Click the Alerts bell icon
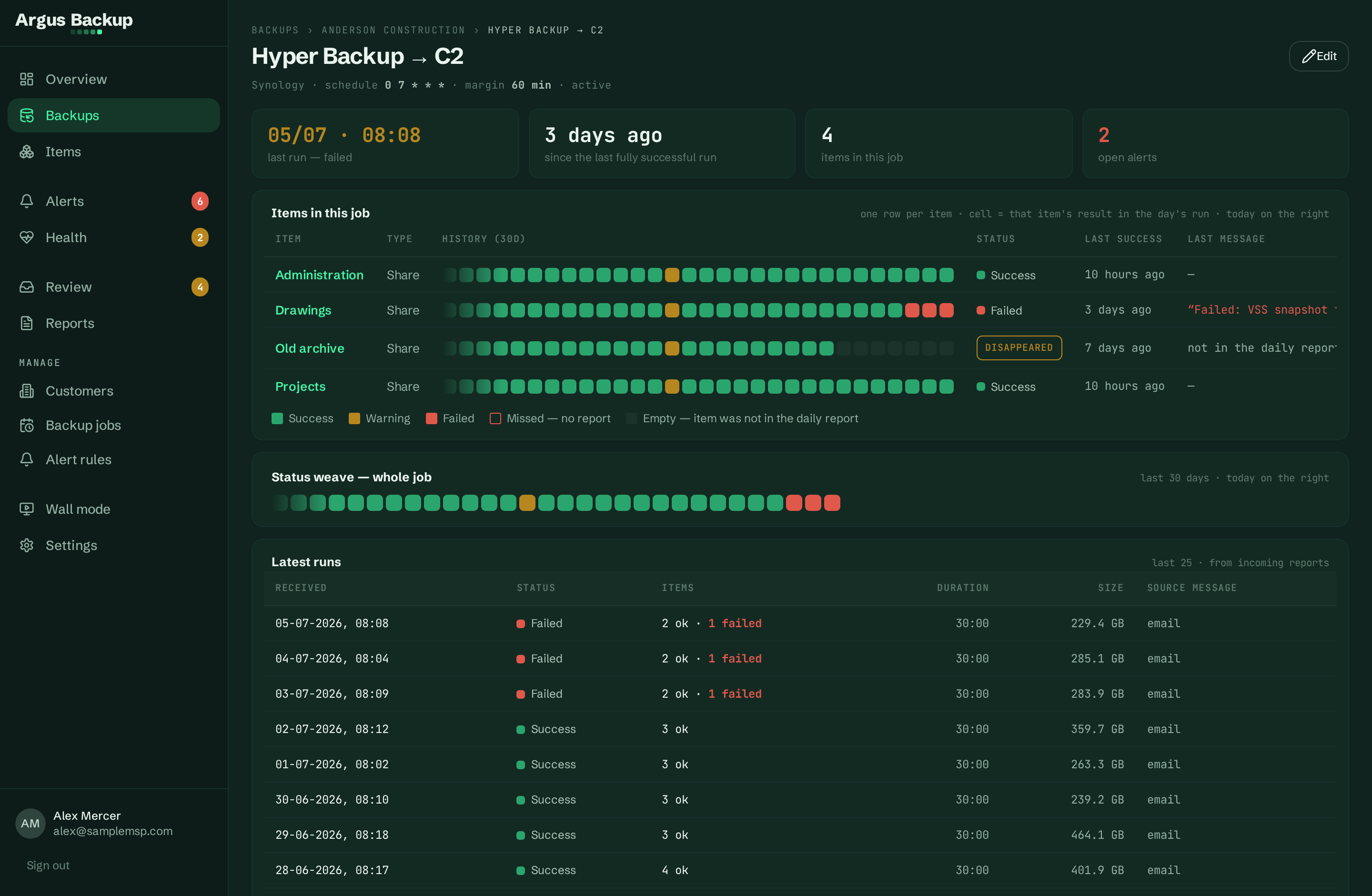This screenshot has height=896, width=1372. point(27,201)
